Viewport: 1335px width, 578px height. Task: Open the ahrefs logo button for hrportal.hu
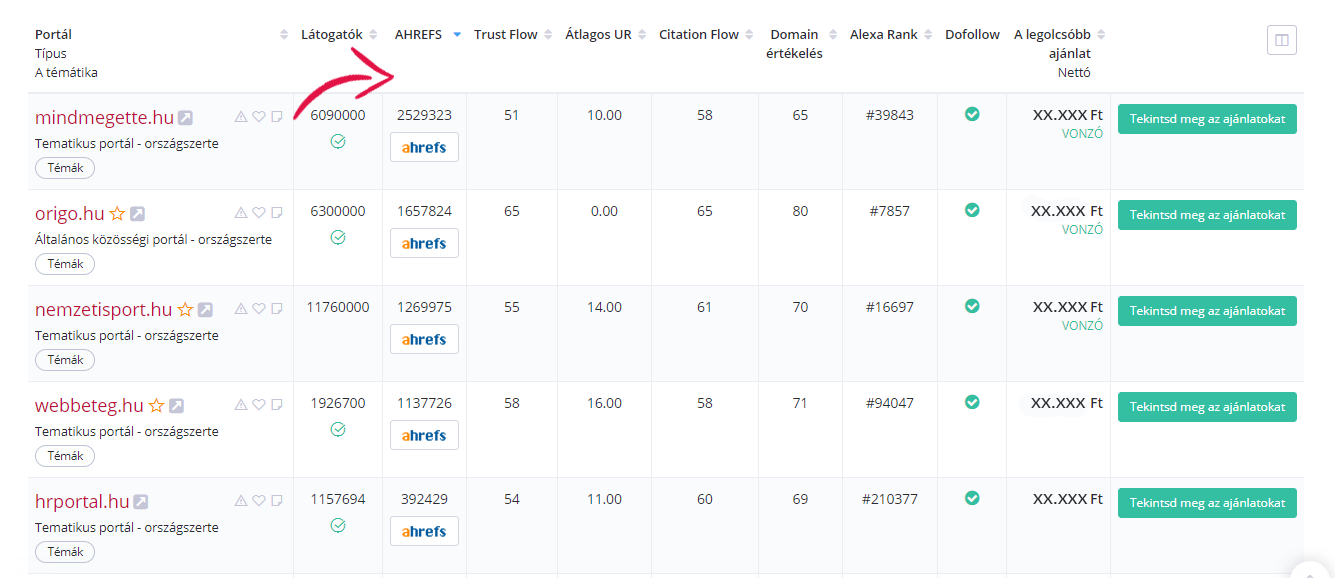[424, 531]
